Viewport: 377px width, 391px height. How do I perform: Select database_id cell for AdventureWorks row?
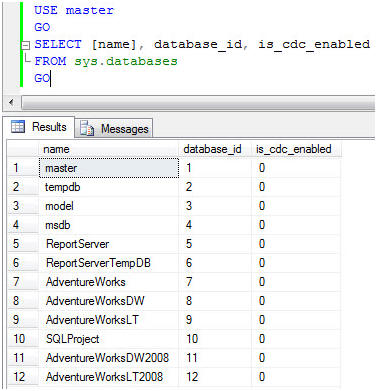pos(215,282)
